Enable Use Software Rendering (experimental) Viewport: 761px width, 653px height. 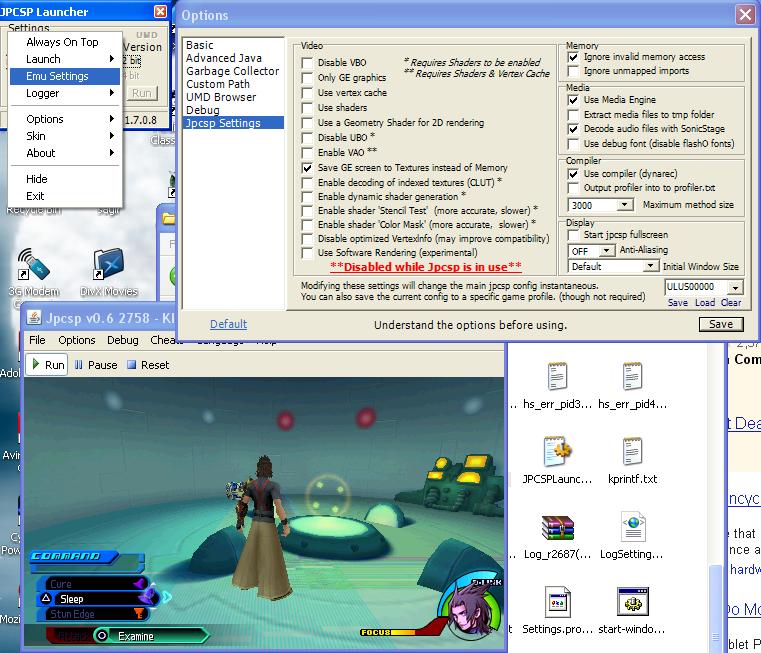(307, 253)
